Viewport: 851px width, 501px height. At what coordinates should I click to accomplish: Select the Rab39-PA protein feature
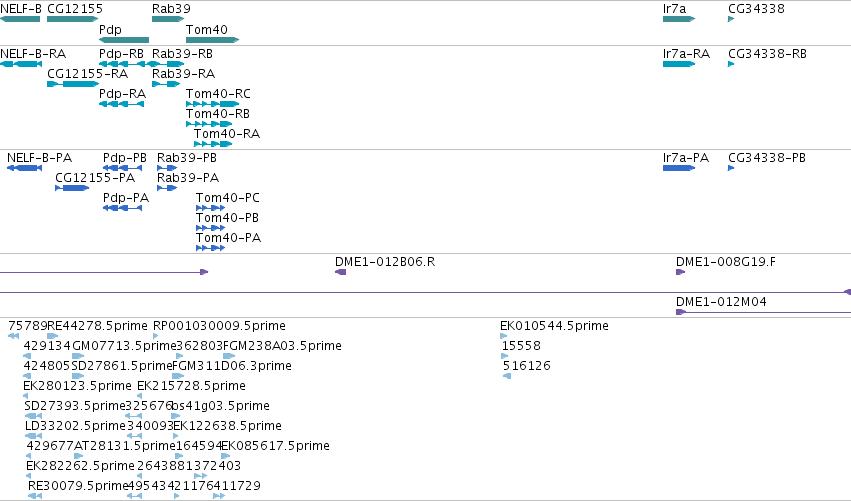coord(167,188)
